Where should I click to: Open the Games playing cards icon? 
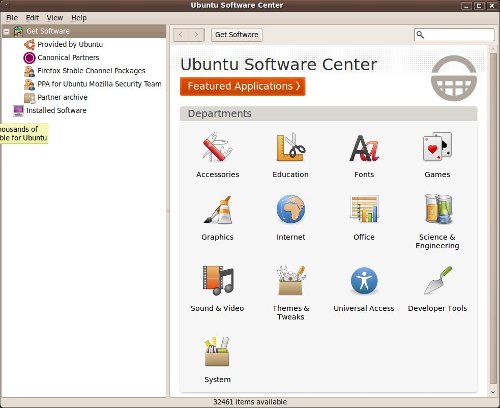(x=437, y=147)
